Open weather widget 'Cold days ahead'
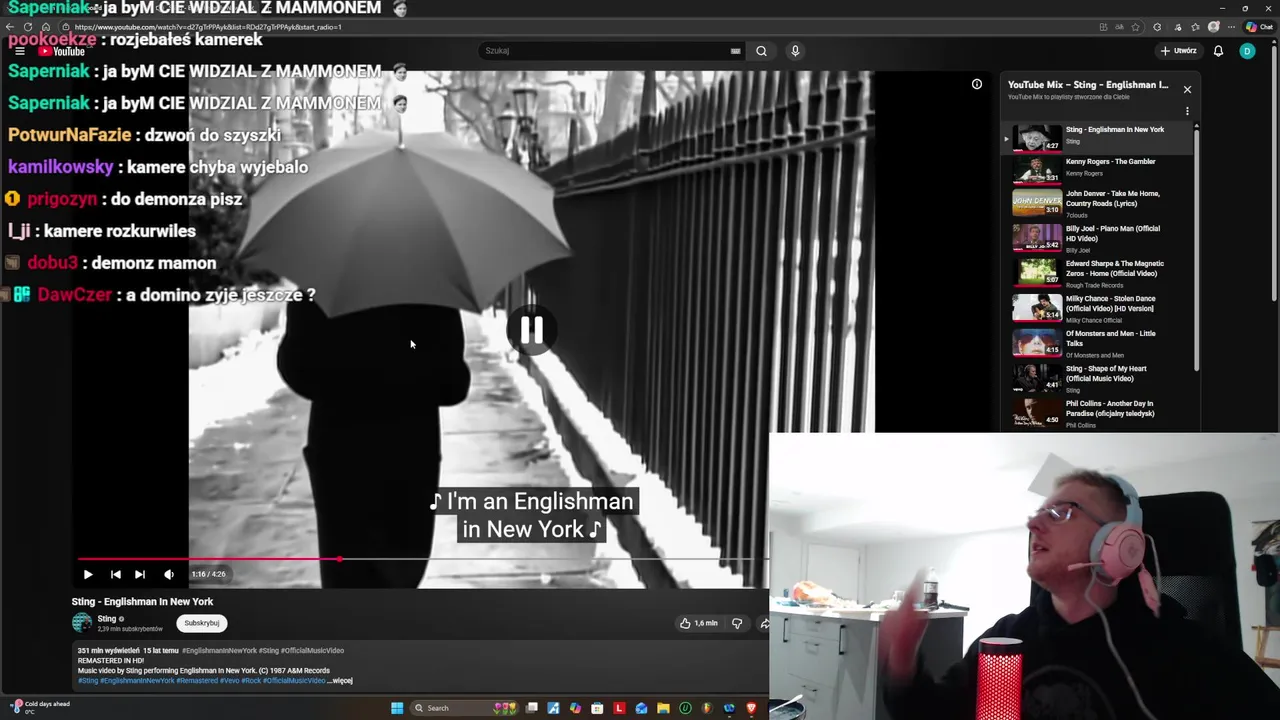Image resolution: width=1280 pixels, height=720 pixels. pyautogui.click(x=40, y=707)
